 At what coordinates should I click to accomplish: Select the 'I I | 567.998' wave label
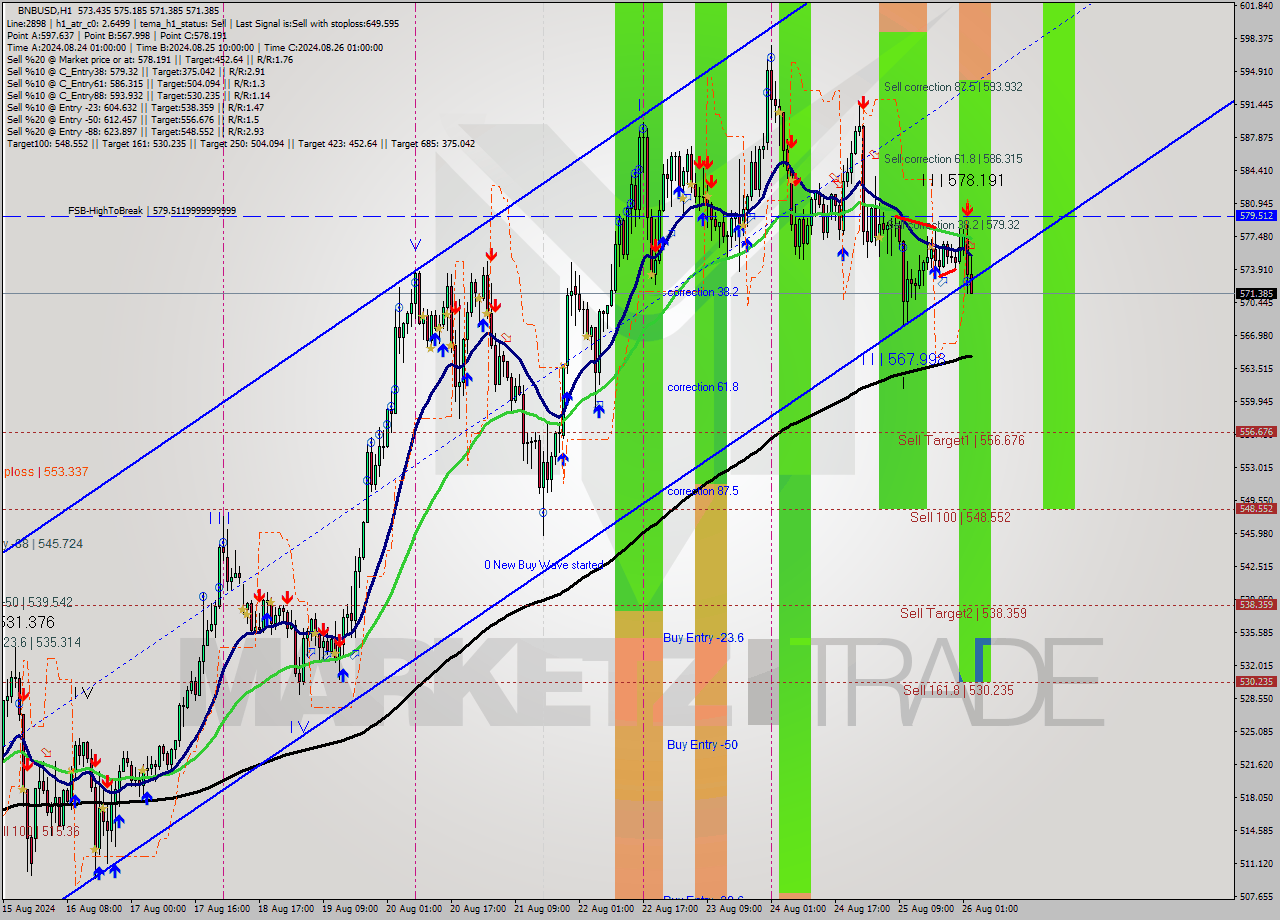point(903,359)
